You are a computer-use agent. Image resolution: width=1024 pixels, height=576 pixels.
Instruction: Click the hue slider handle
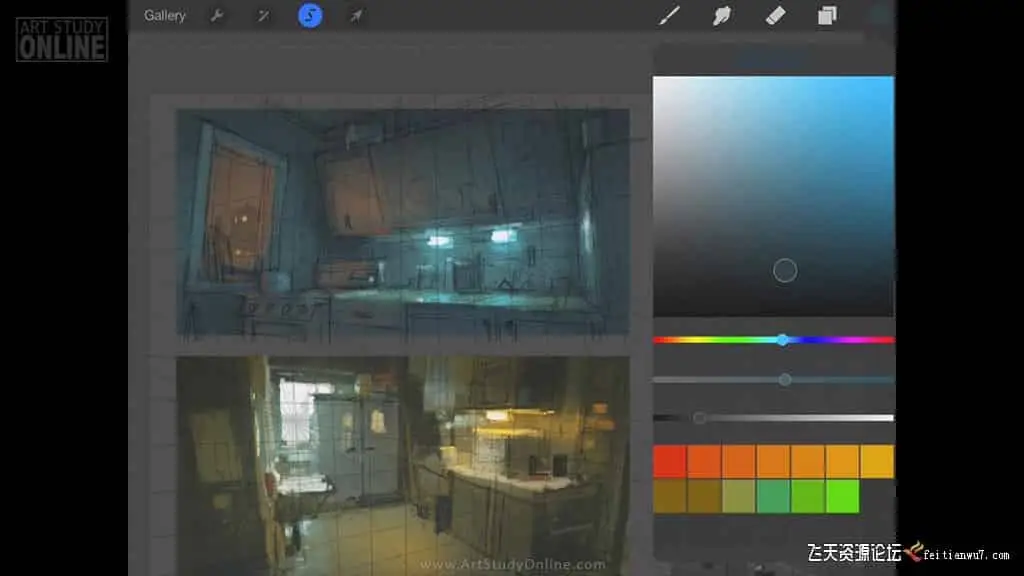coord(782,340)
